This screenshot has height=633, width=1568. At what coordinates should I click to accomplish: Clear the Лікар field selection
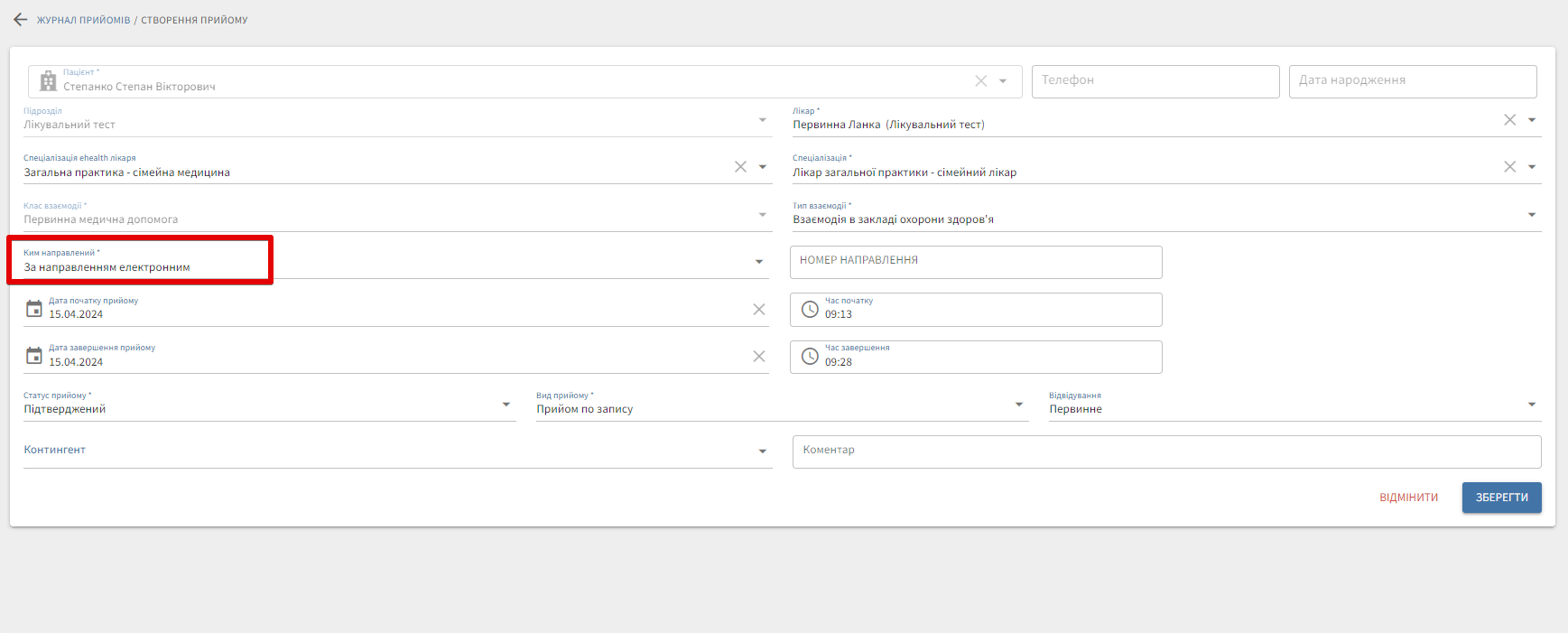point(1509,120)
